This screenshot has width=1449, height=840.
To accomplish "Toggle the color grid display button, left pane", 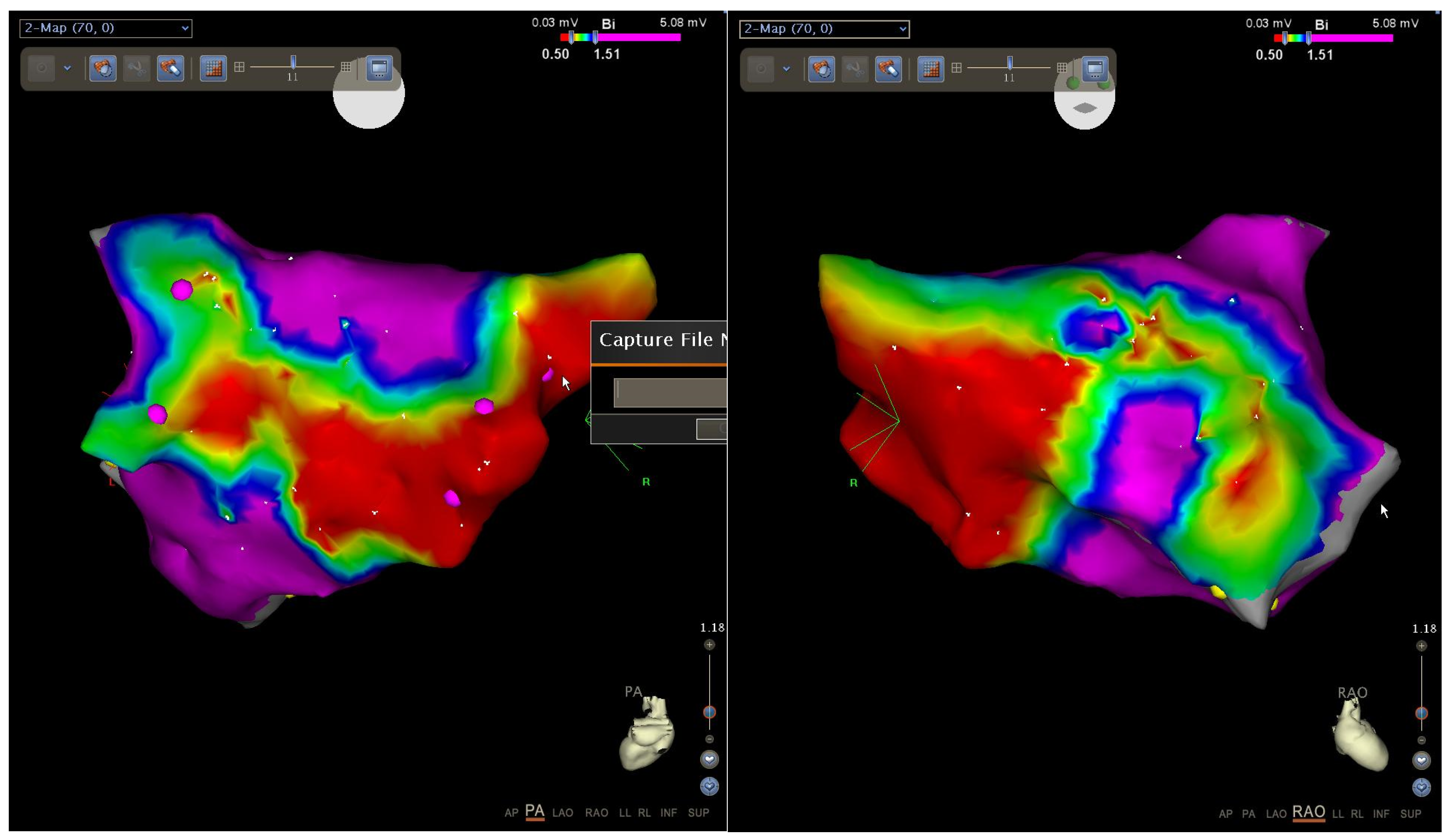I will pyautogui.click(x=213, y=69).
